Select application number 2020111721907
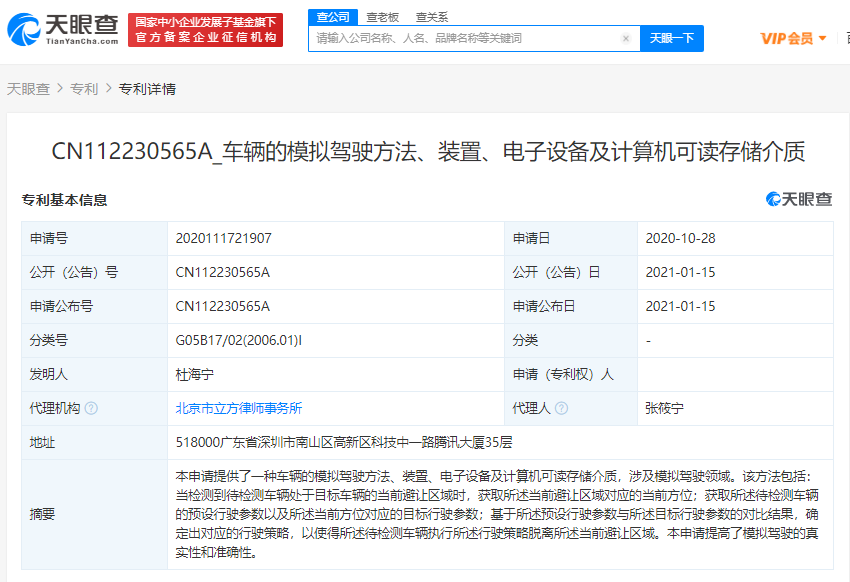Screen dimensions: 850x582 tap(223, 238)
